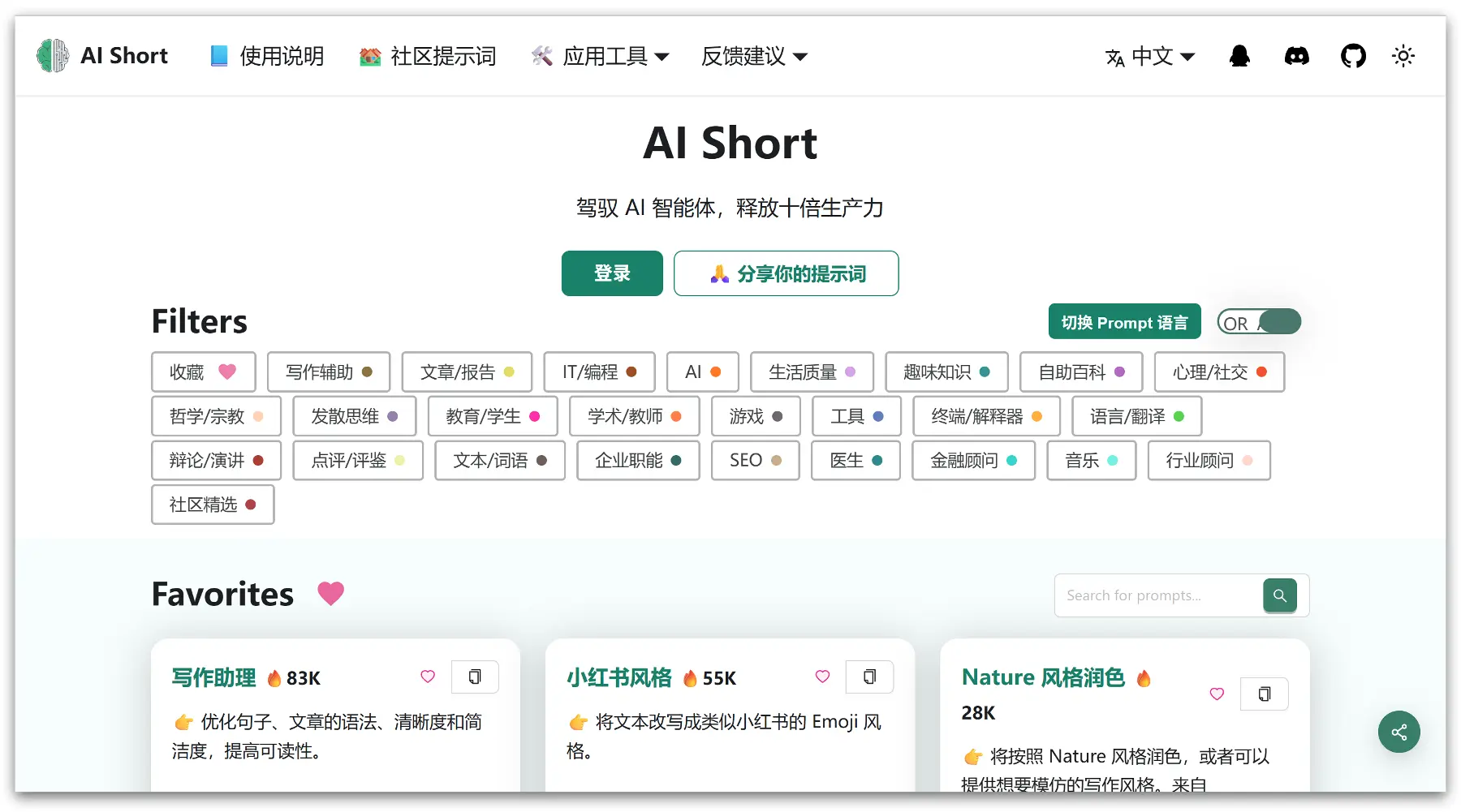Image resolution: width=1461 pixels, height=812 pixels.
Task: Toggle the 写作辅助 filter tag
Action: pos(329,372)
